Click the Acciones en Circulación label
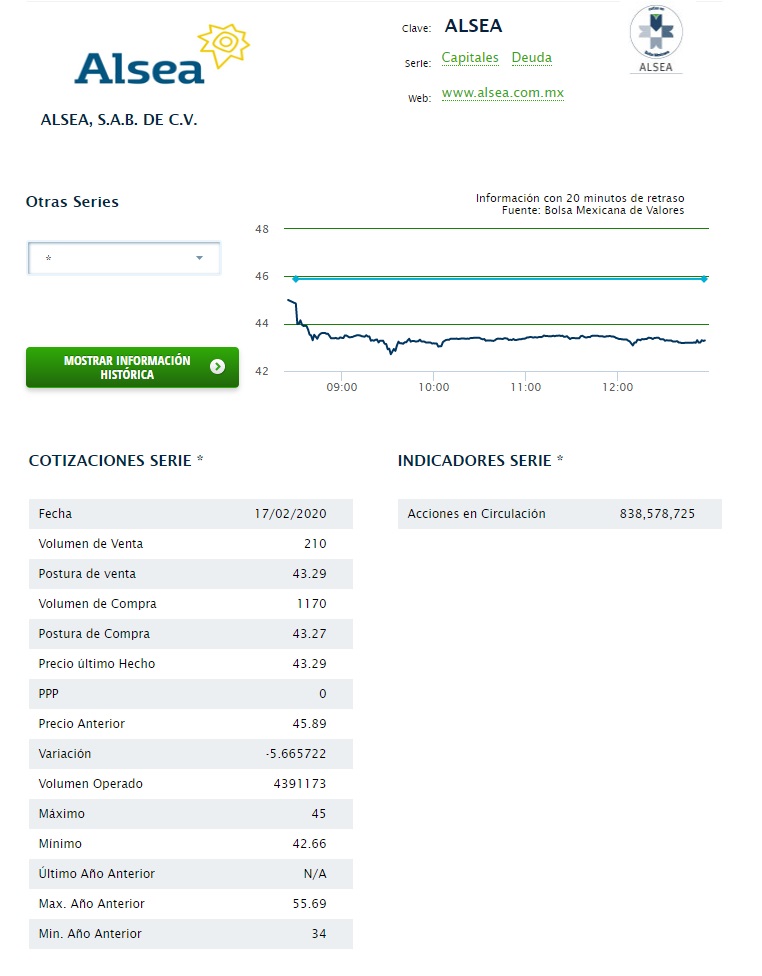 [476, 514]
